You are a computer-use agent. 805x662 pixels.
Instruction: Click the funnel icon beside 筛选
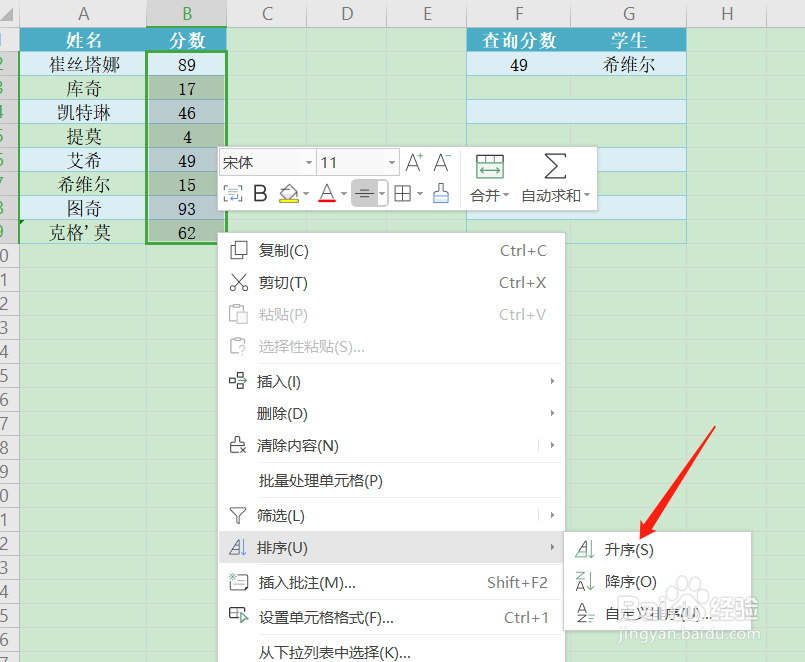pos(238,515)
